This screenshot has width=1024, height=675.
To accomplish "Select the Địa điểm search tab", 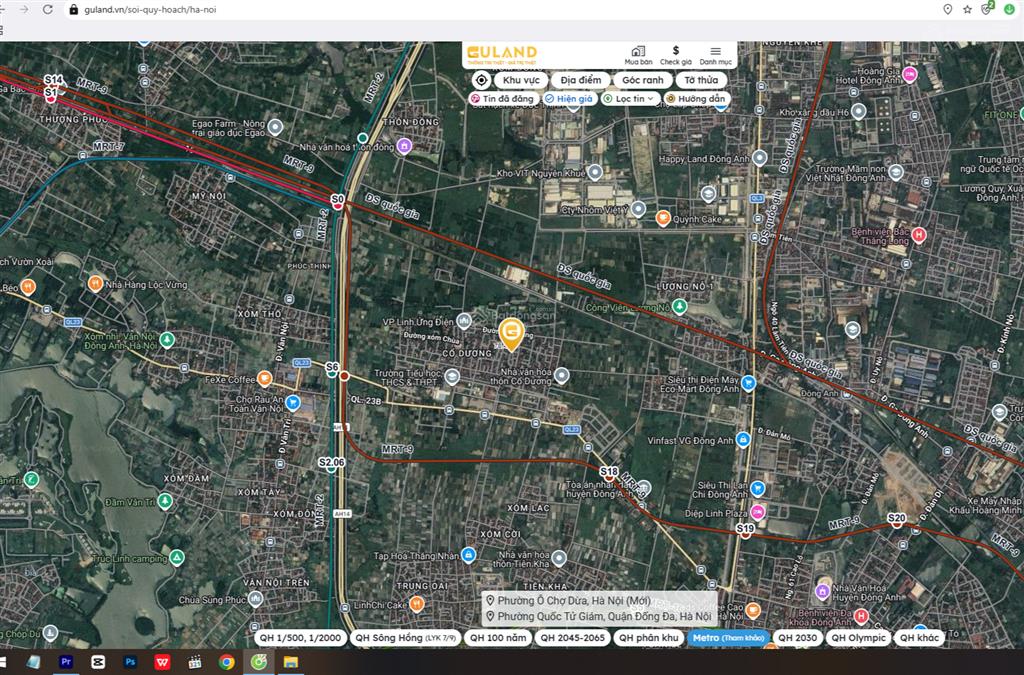I will [581, 80].
